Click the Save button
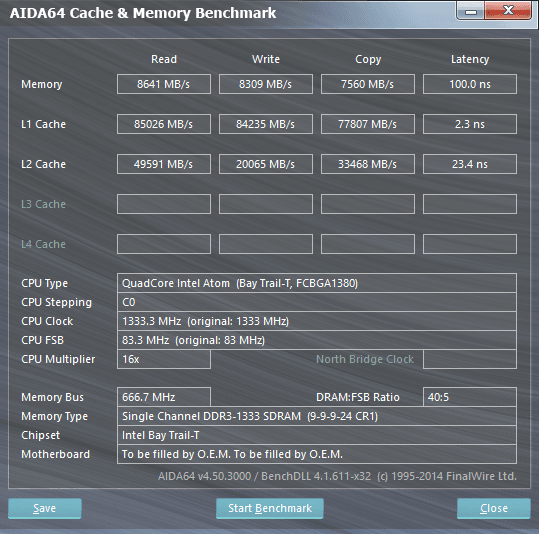 point(45,508)
